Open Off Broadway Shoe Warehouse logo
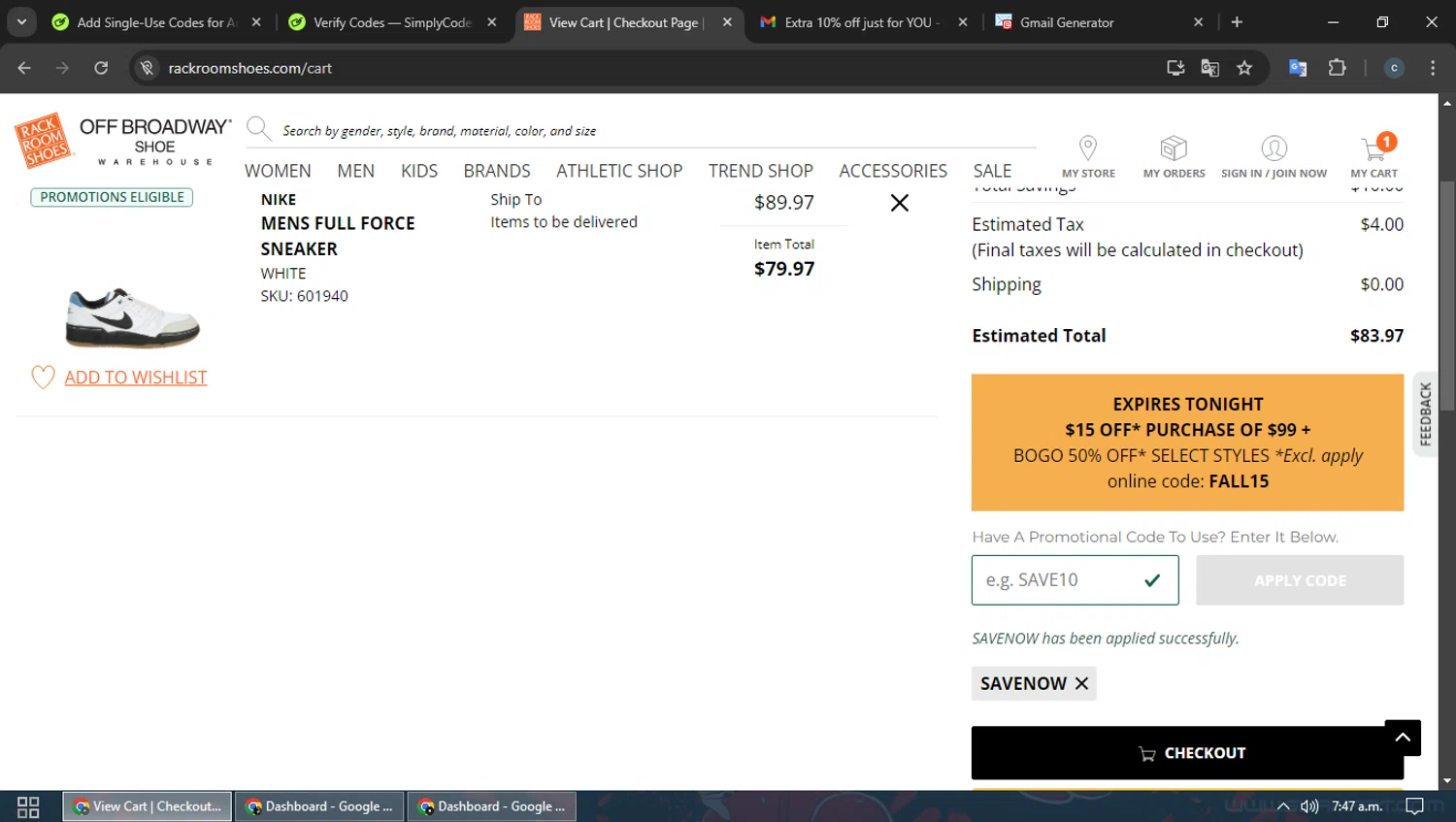 155,142
